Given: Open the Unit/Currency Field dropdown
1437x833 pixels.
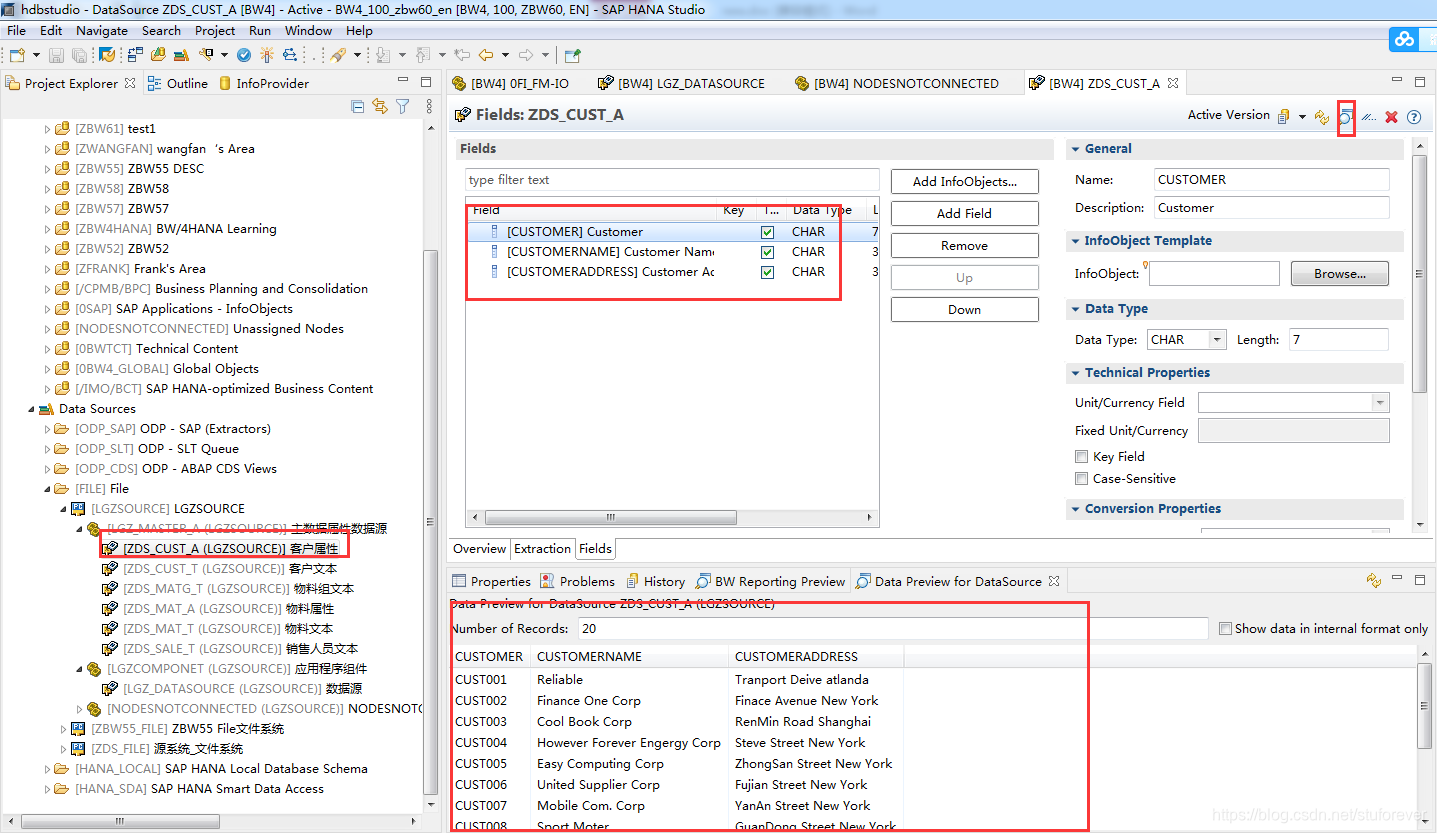Looking at the screenshot, I should point(1380,402).
